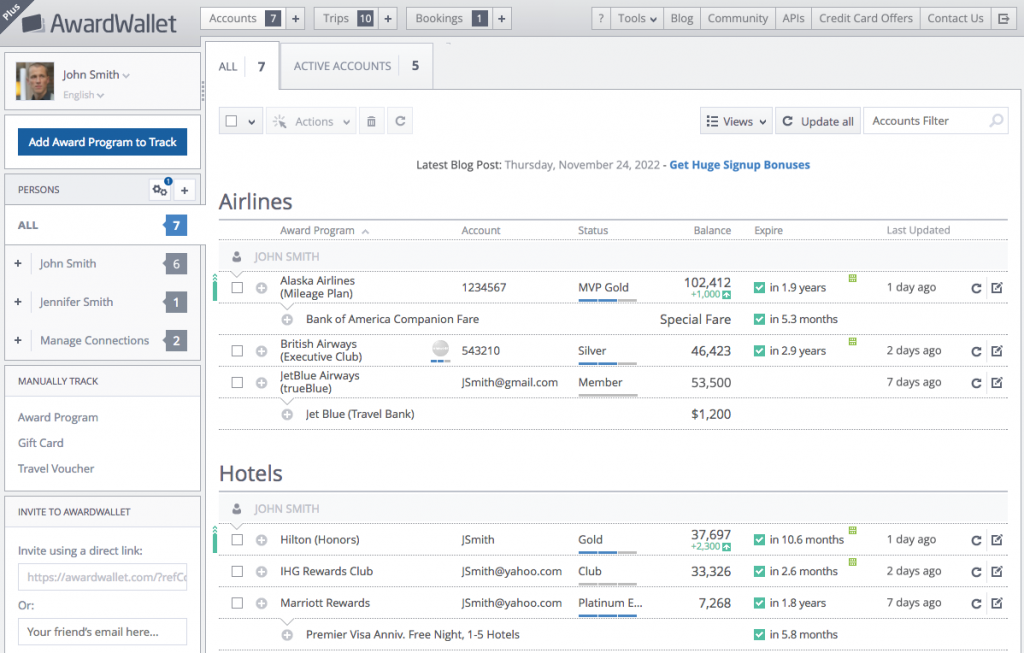This screenshot has width=1024, height=653.
Task: Click the logout icon in top bar
Action: coord(1004,18)
